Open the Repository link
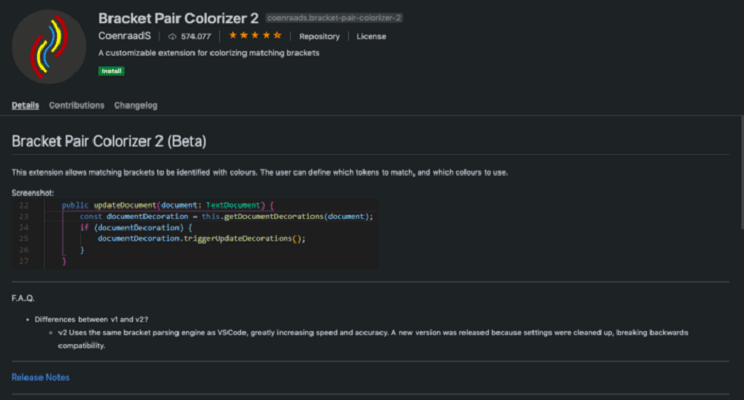 319,37
